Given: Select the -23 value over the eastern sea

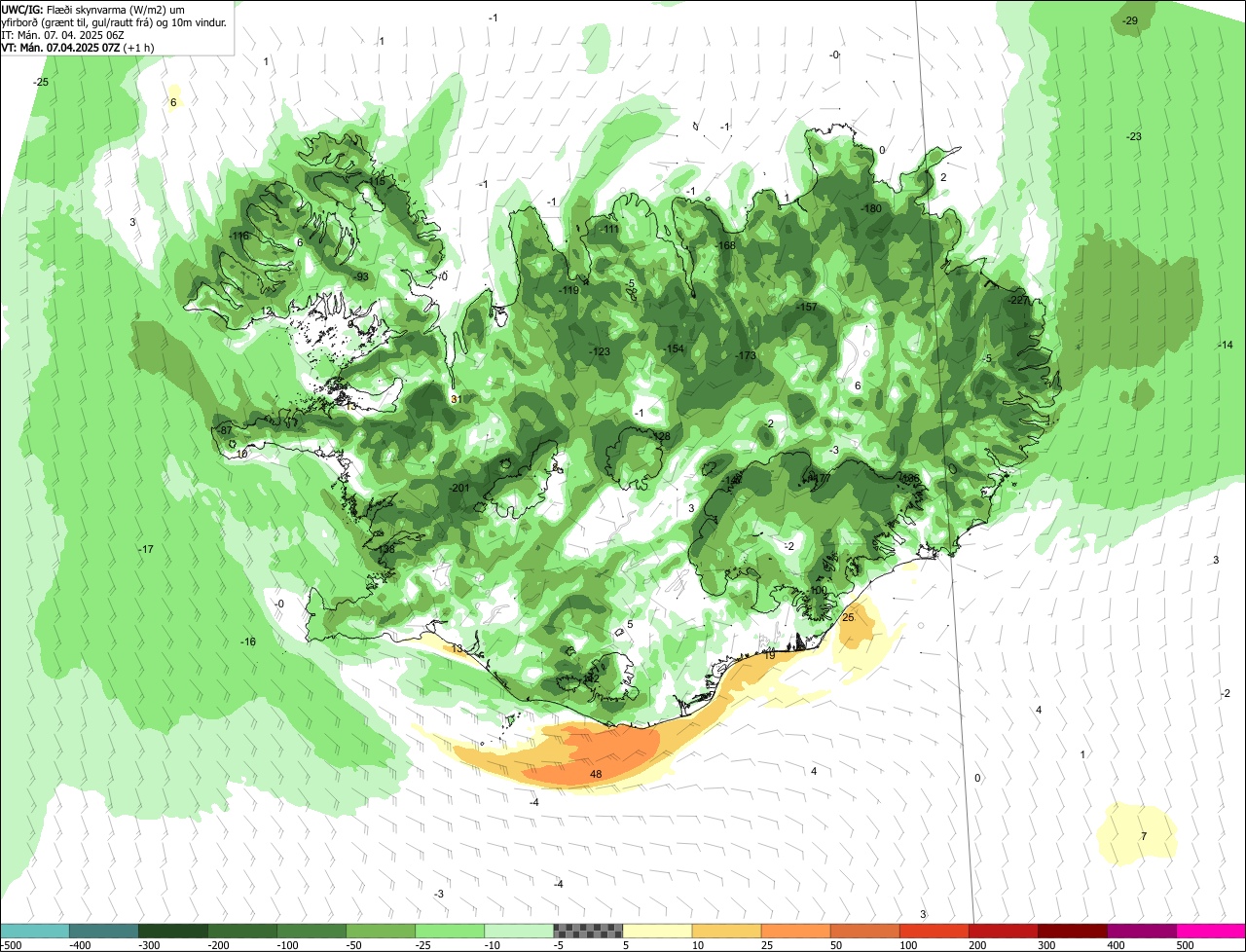Looking at the screenshot, I should coord(1134,136).
